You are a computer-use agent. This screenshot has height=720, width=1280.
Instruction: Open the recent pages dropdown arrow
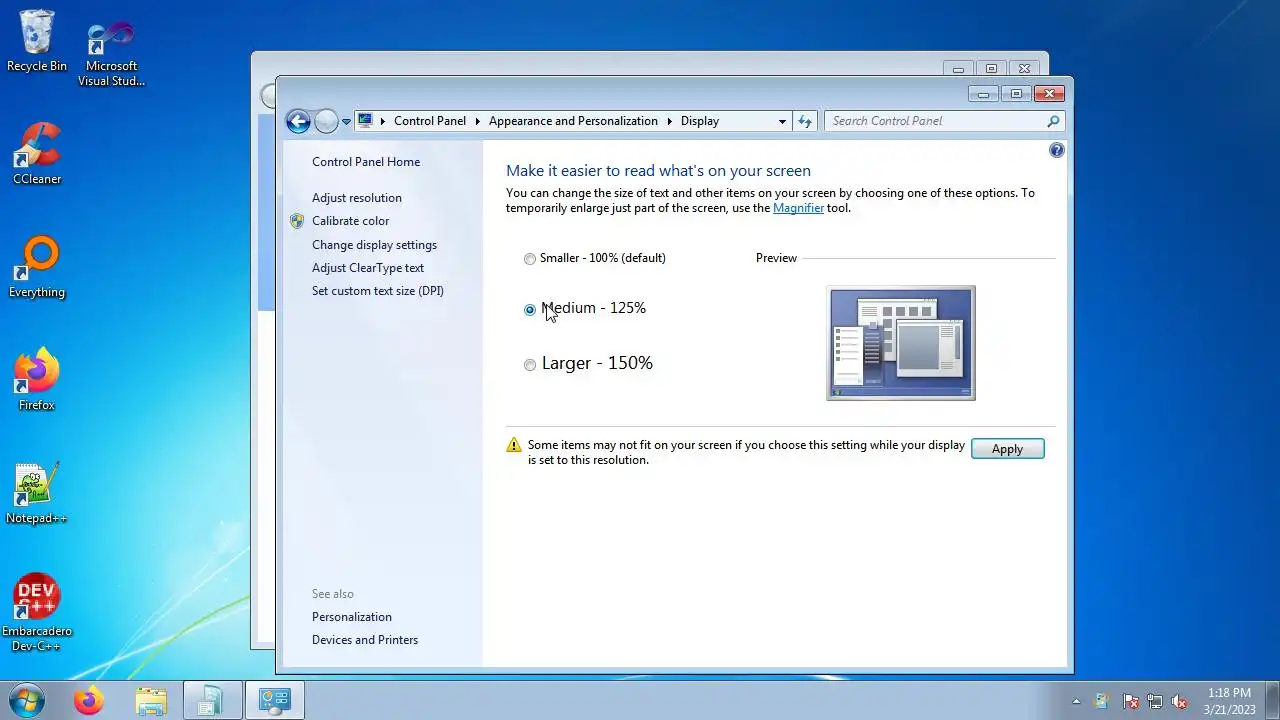pyautogui.click(x=346, y=122)
